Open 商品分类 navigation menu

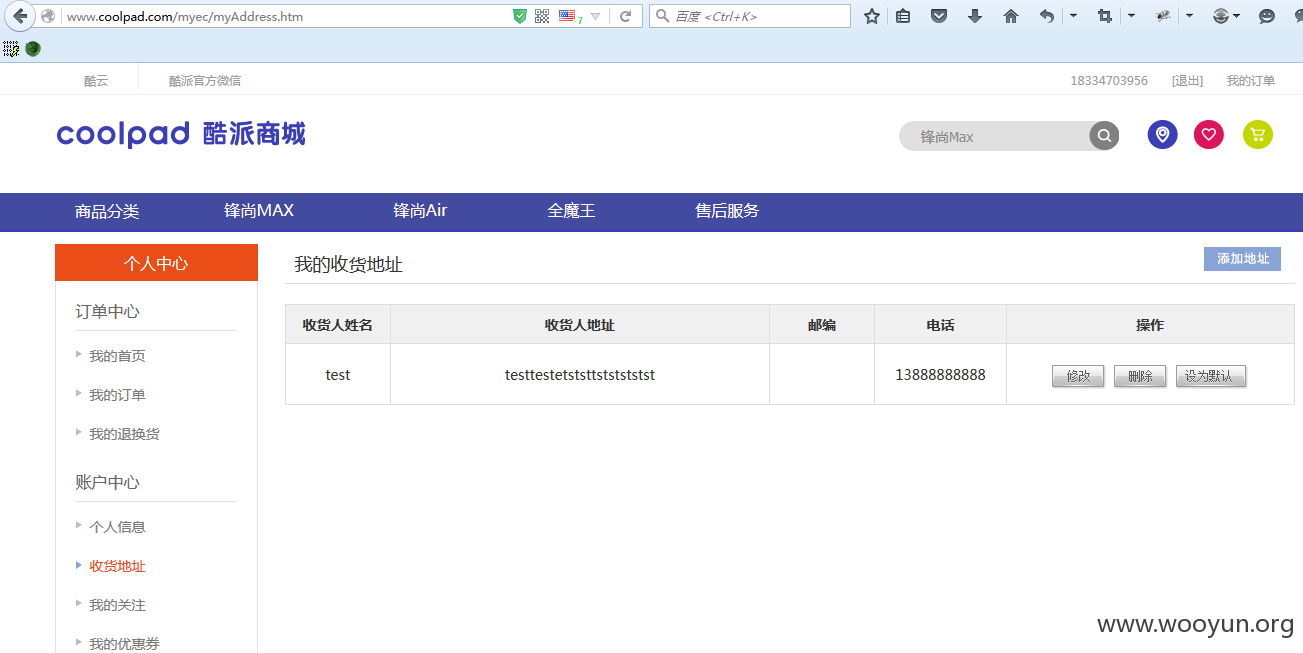pos(107,211)
